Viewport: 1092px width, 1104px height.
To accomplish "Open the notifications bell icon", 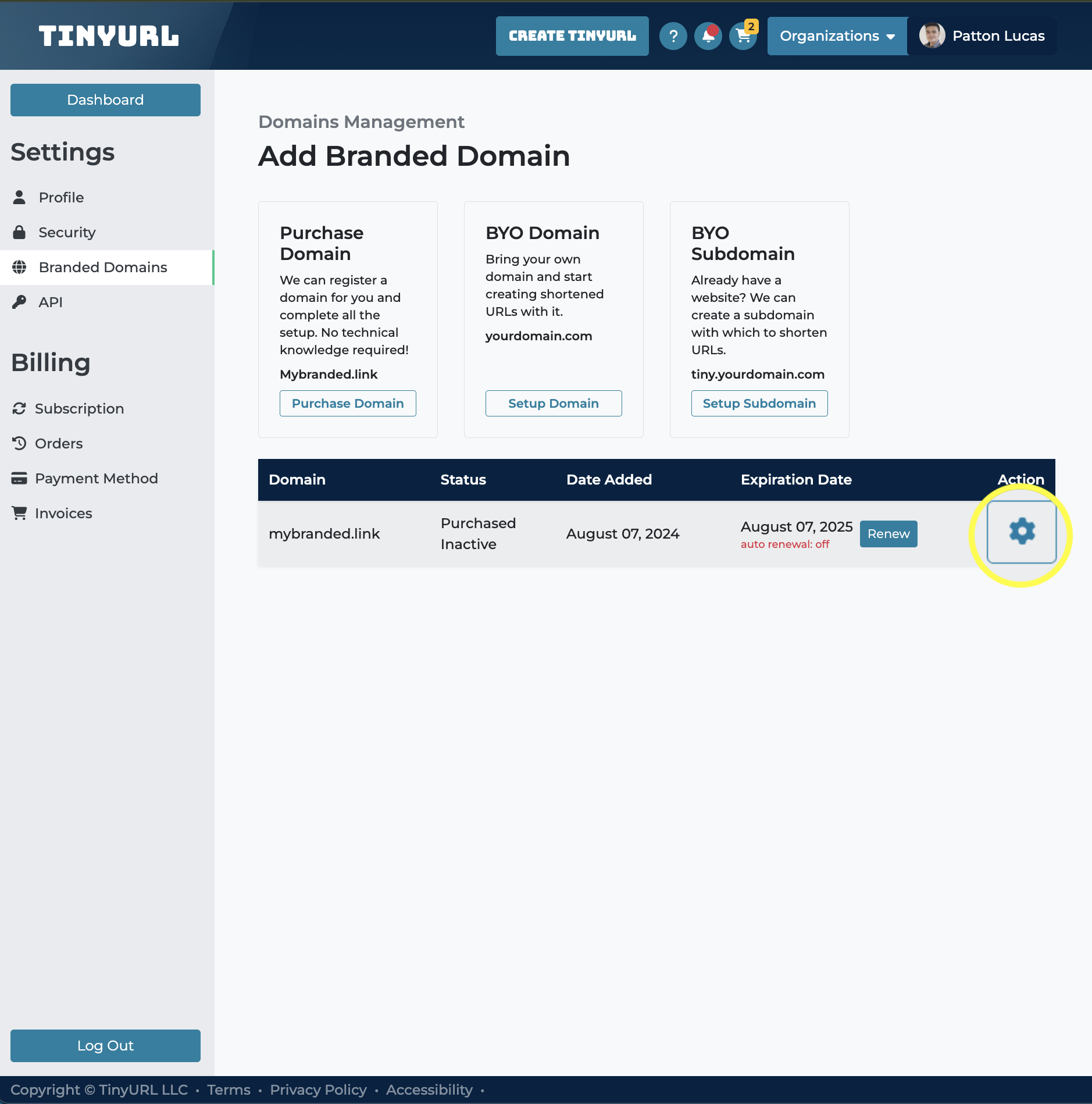I will click(x=708, y=36).
